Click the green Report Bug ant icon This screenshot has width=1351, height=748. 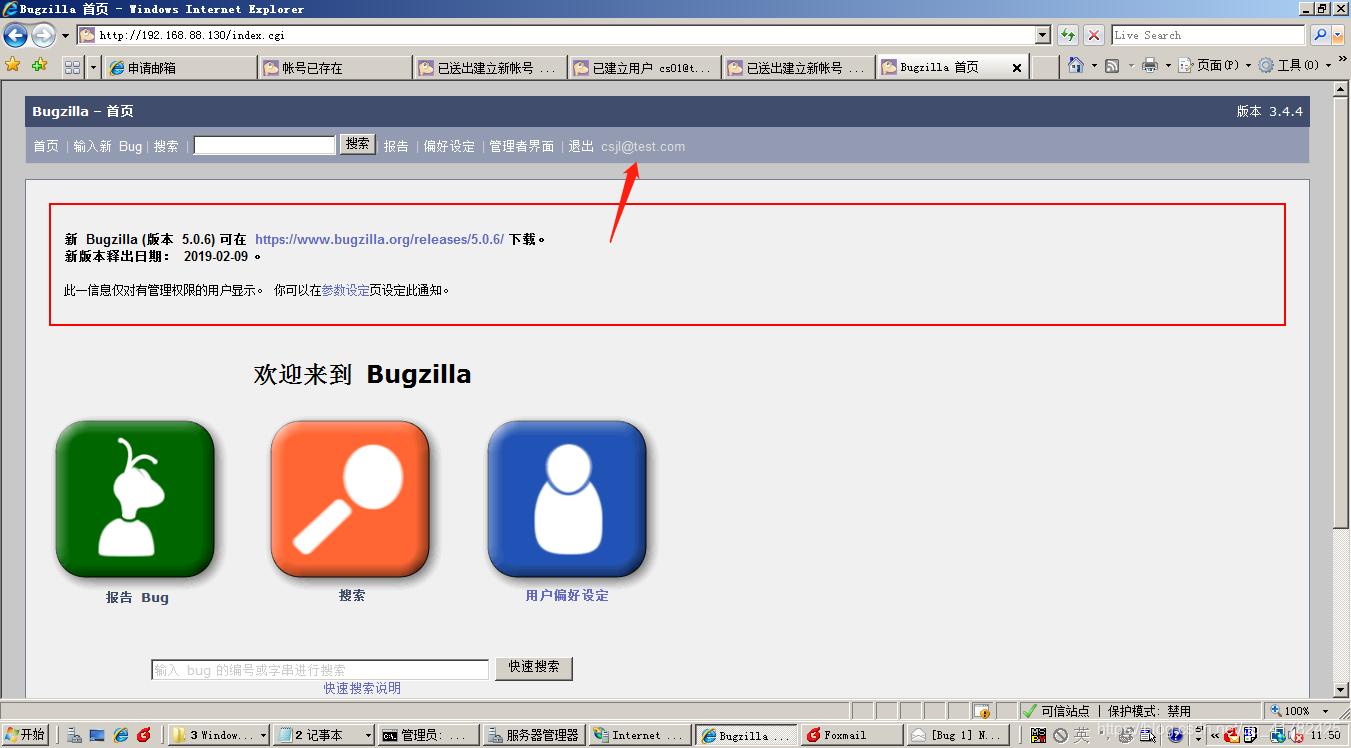click(x=135, y=499)
